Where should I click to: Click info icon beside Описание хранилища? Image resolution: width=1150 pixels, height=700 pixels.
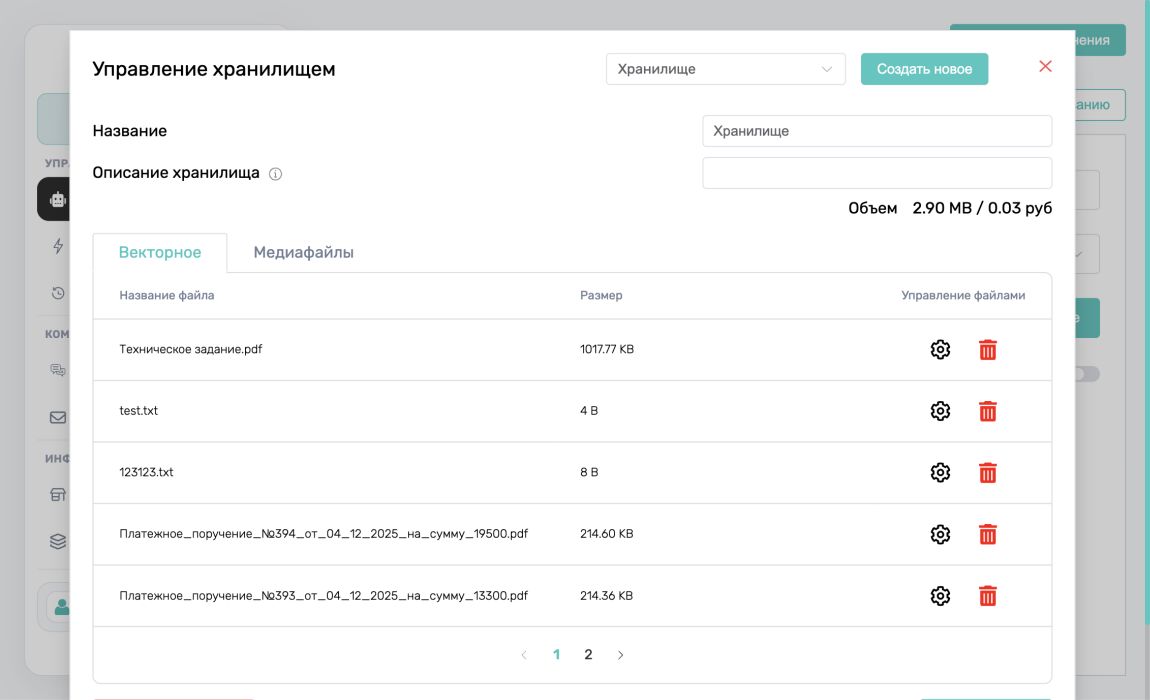(x=275, y=174)
